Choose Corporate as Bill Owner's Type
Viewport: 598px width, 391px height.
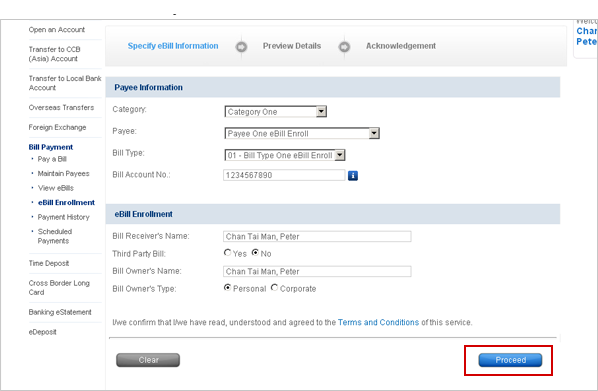tap(275, 288)
